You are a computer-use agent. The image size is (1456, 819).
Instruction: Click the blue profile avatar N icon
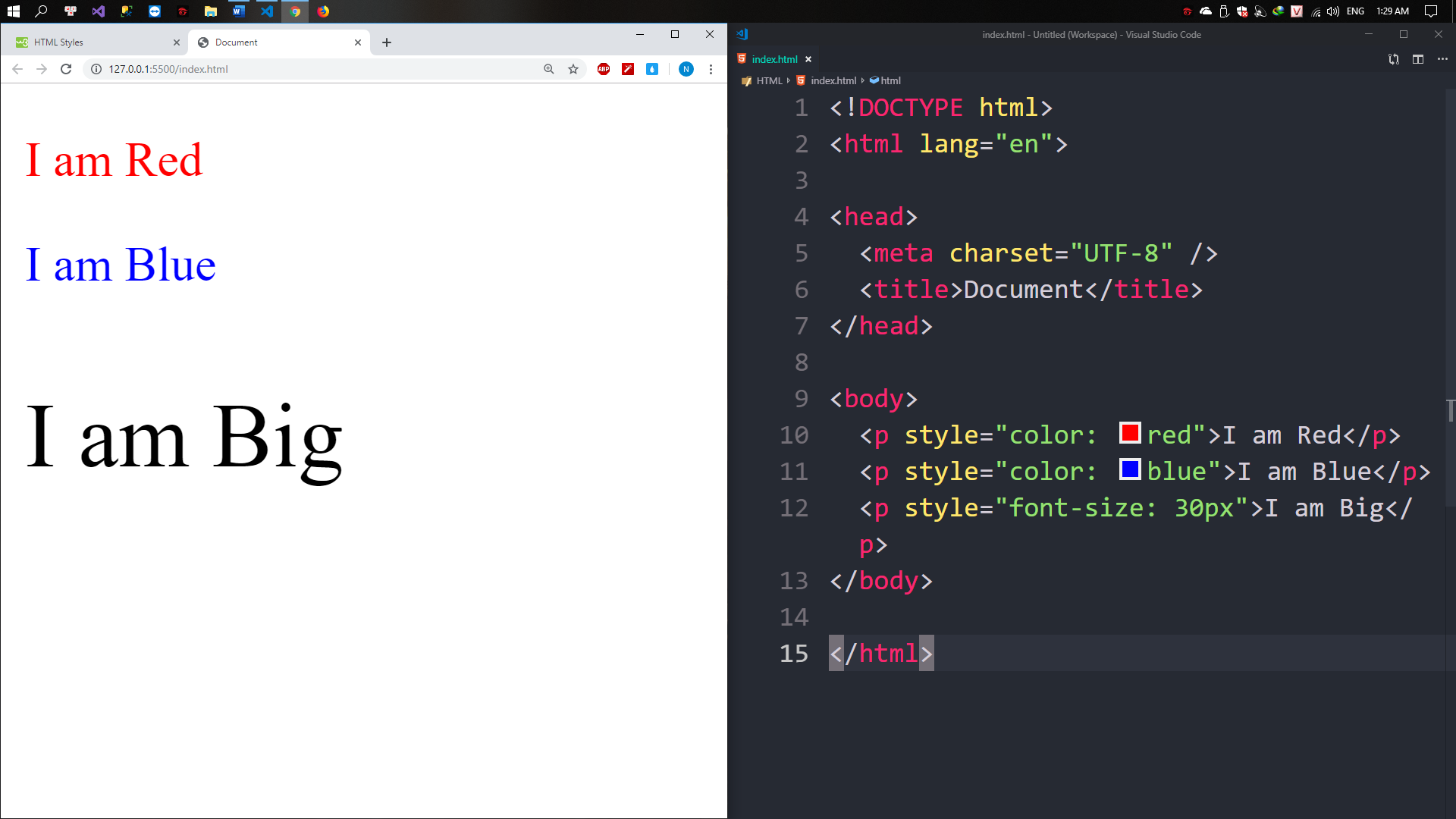(x=686, y=69)
